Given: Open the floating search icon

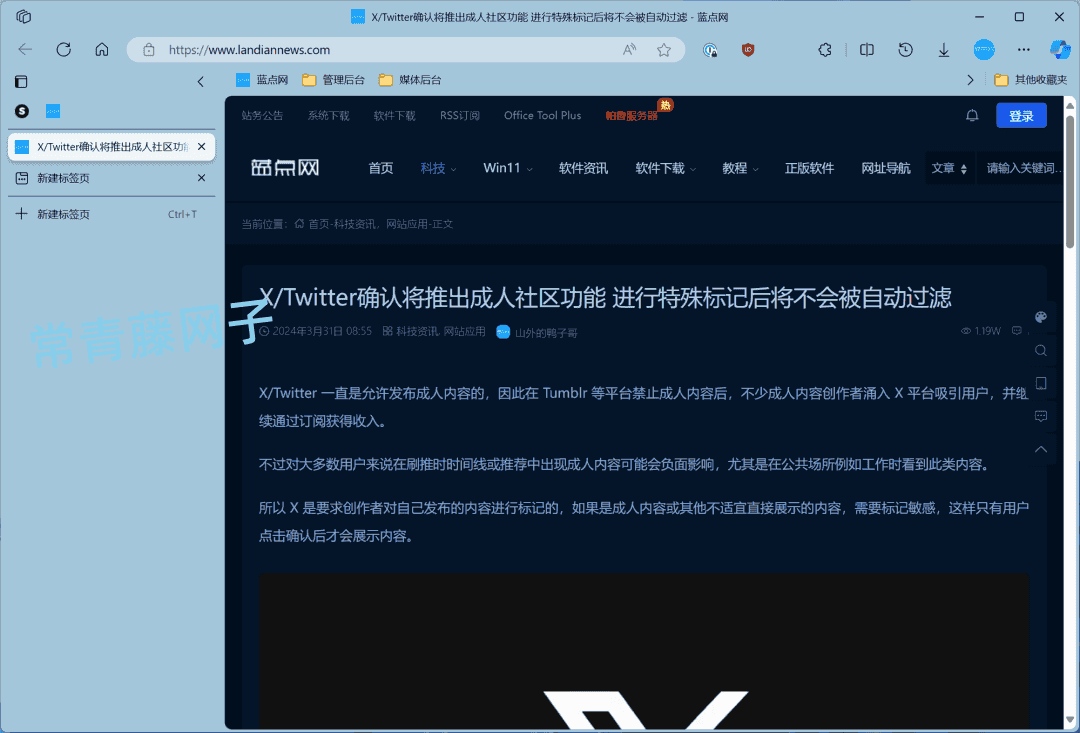Looking at the screenshot, I should [1041, 350].
